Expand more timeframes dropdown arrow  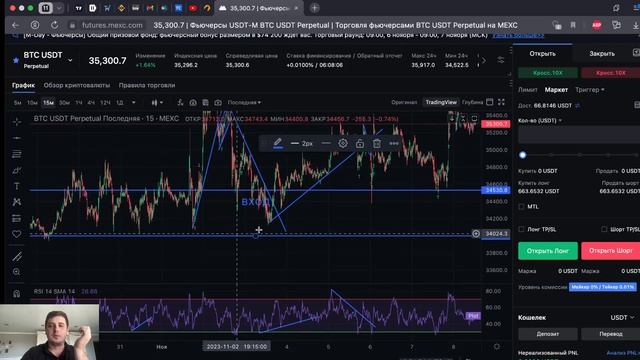coord(133,102)
